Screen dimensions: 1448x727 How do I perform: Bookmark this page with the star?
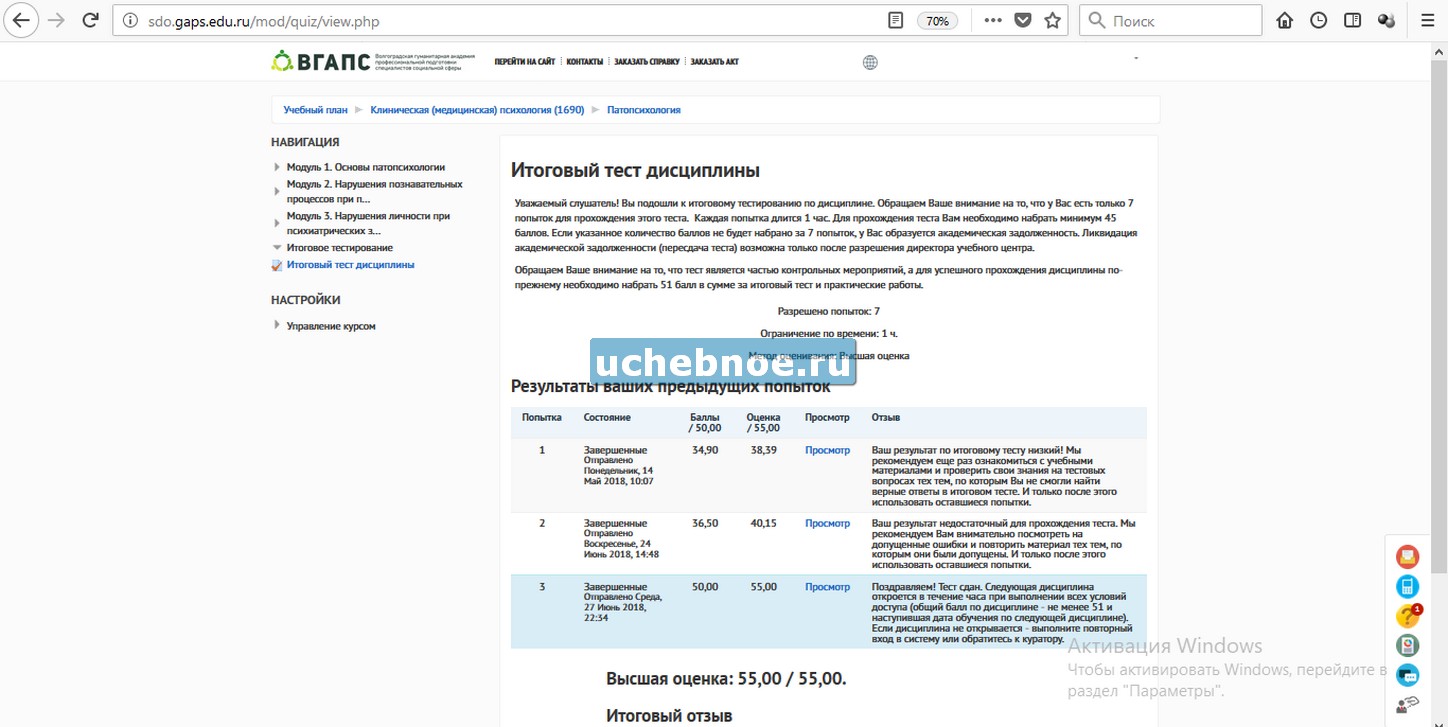(x=1052, y=20)
